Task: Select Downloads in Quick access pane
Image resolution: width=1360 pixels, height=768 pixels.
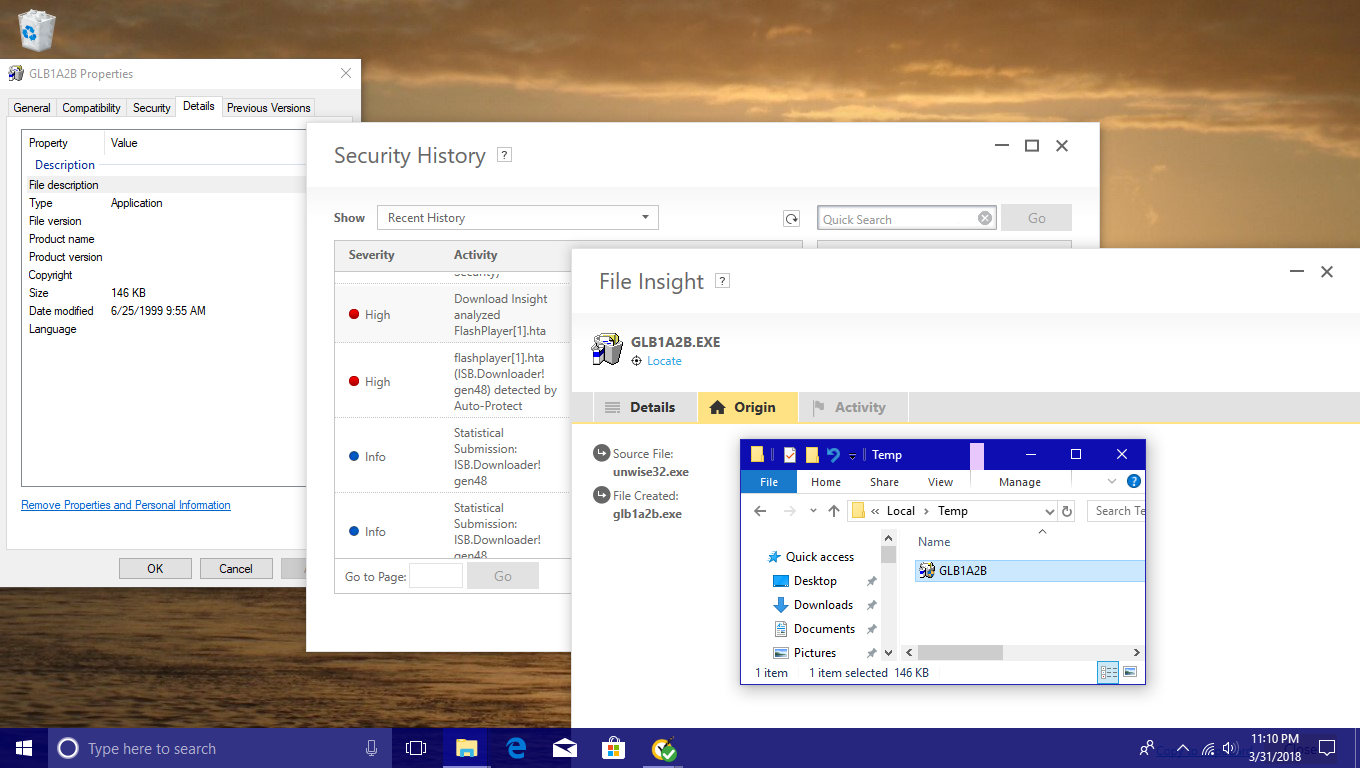Action: 823,605
